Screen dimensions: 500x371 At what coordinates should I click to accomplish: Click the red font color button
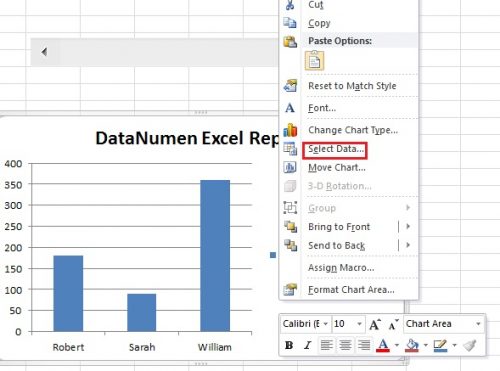[x=383, y=345]
